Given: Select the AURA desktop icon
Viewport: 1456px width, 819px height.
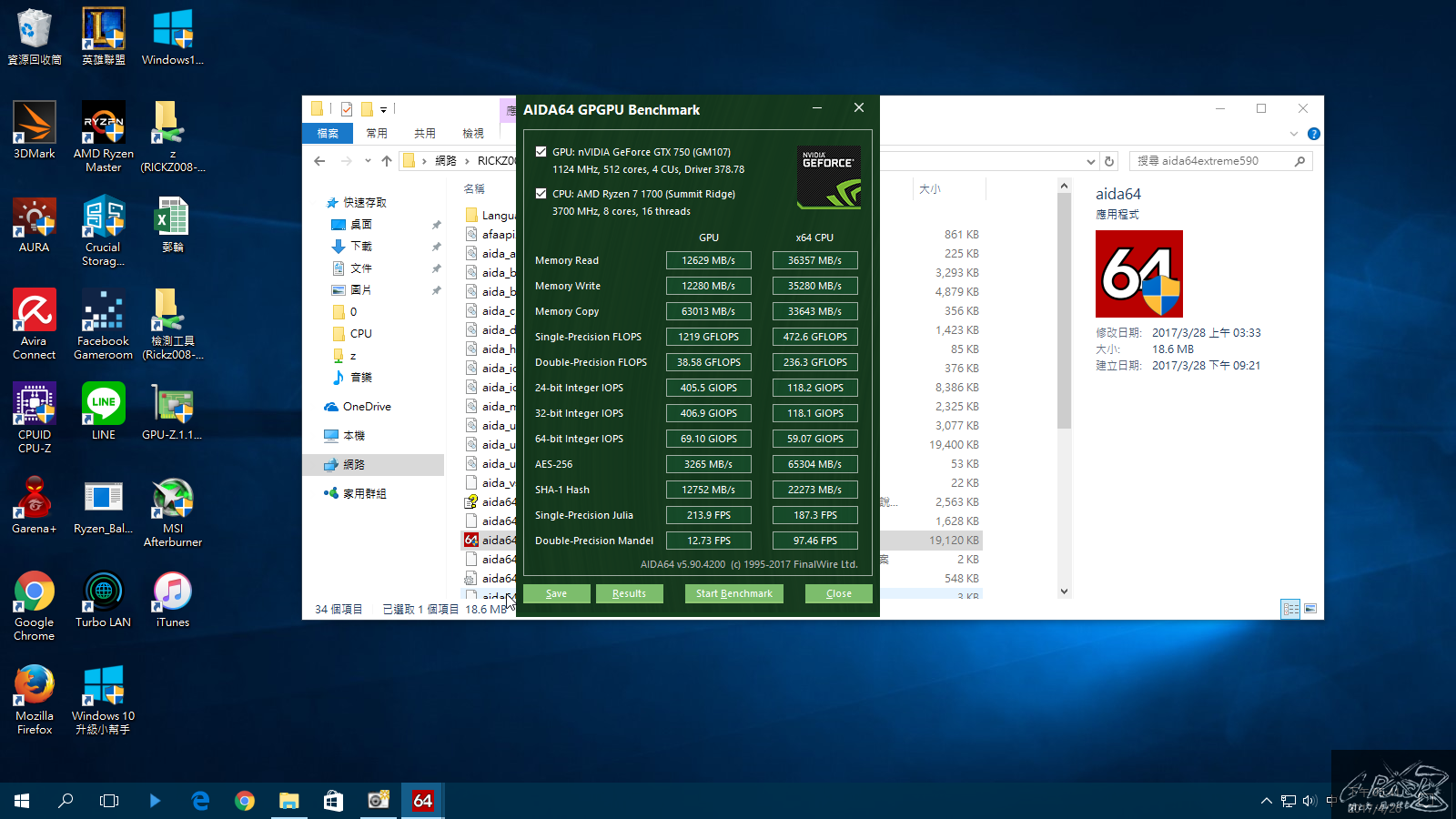Looking at the screenshot, I should [35, 225].
